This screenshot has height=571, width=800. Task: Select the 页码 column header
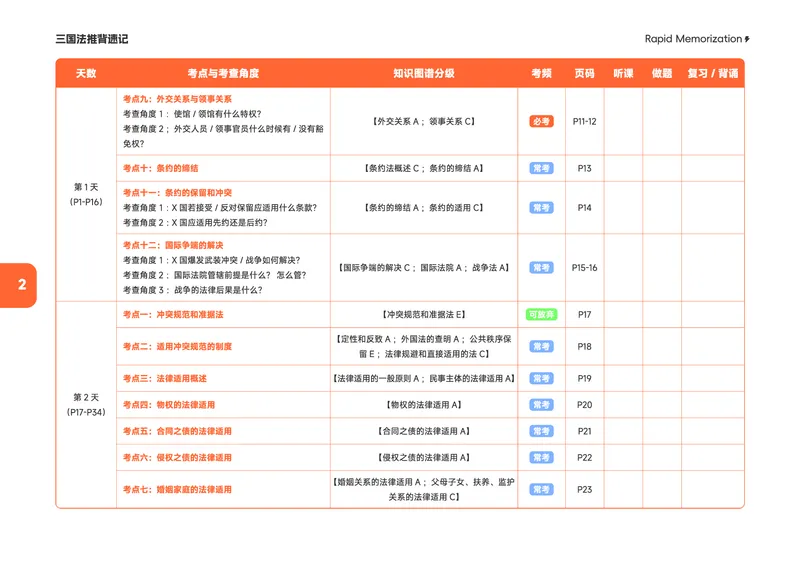(x=584, y=73)
